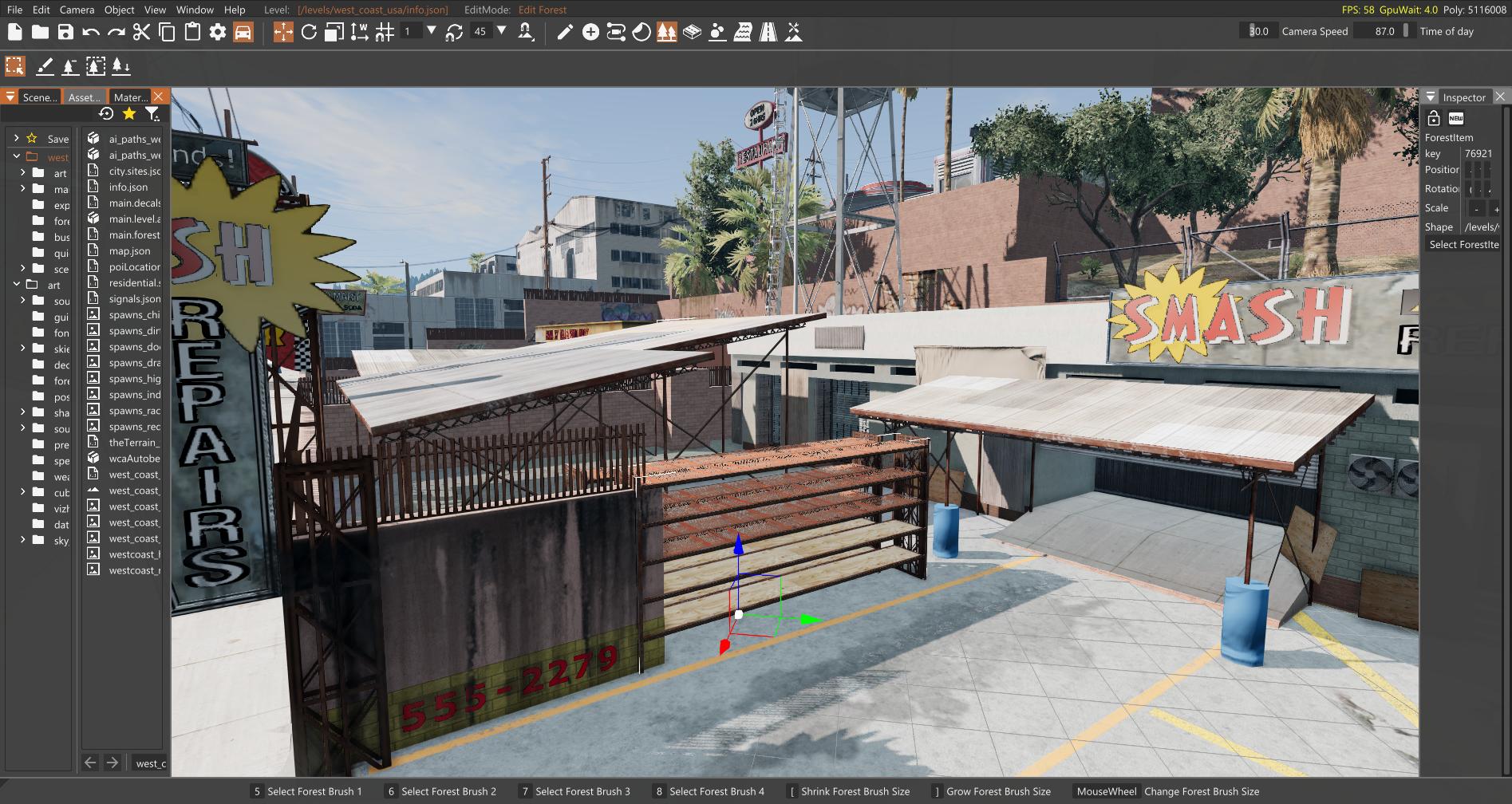Open the Camera menu

click(x=77, y=10)
